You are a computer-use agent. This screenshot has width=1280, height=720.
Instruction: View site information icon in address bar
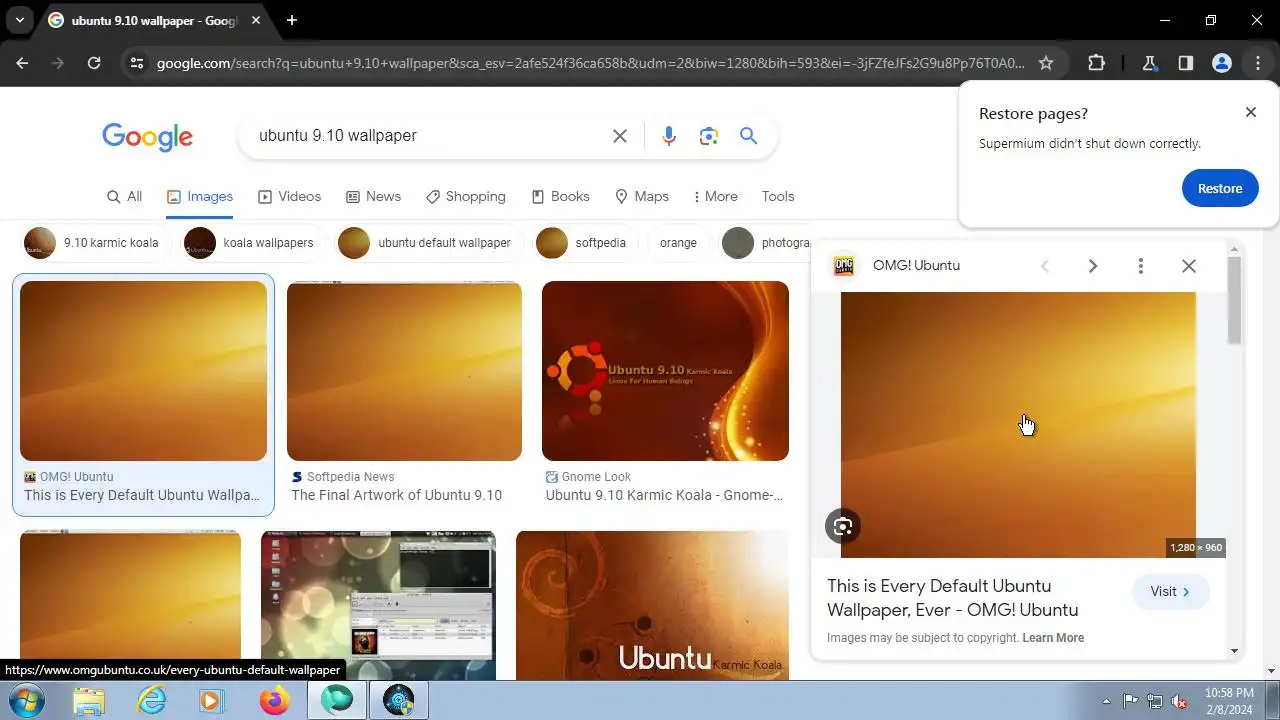(x=137, y=63)
